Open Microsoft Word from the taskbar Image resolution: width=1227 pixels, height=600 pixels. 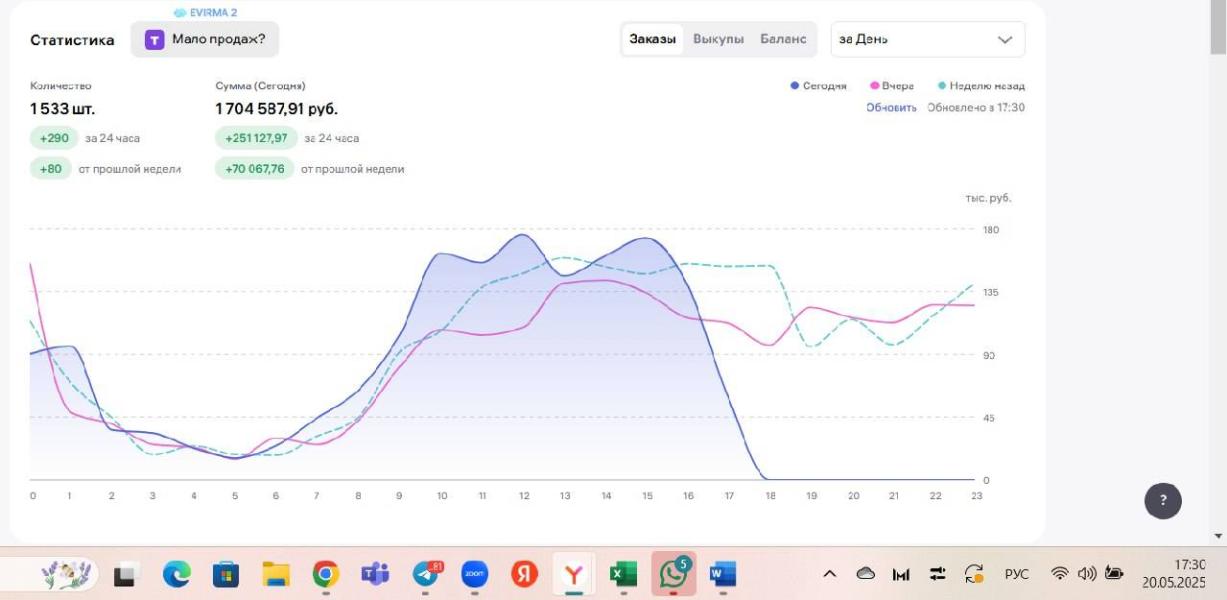(x=722, y=574)
